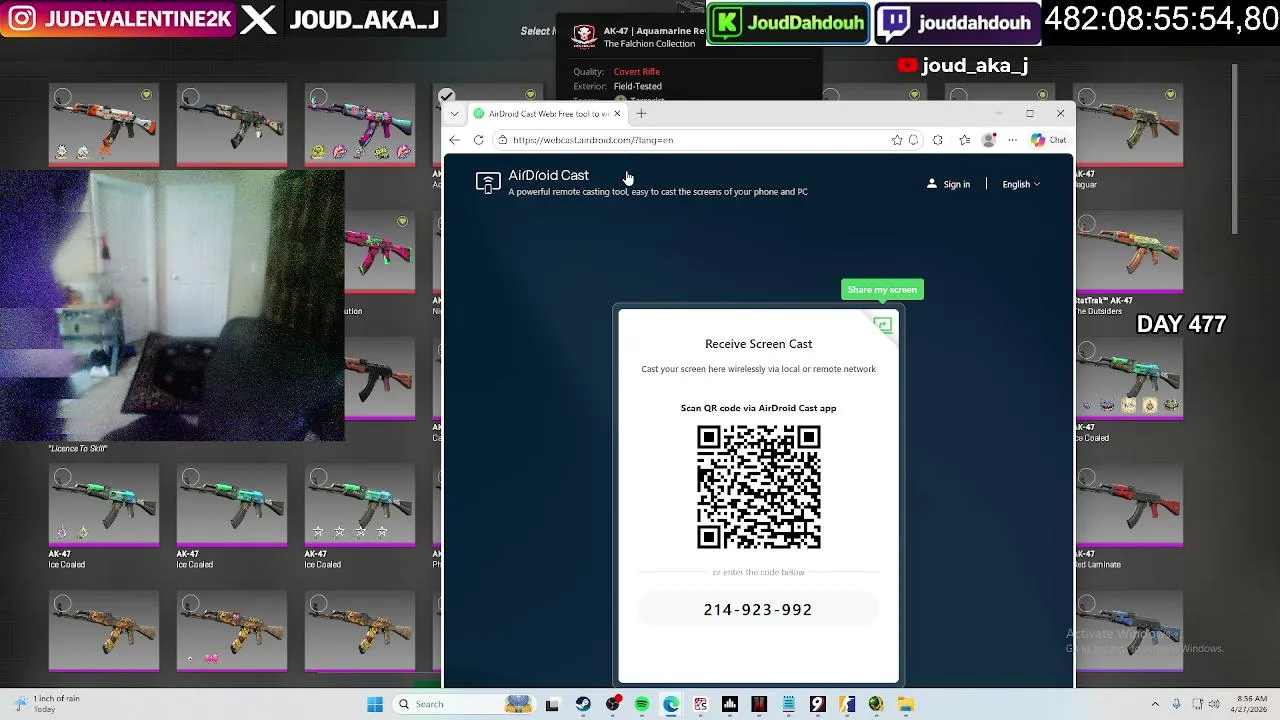1280x720 pixels.
Task: Click the AirDroid QR code
Action: coord(759,487)
